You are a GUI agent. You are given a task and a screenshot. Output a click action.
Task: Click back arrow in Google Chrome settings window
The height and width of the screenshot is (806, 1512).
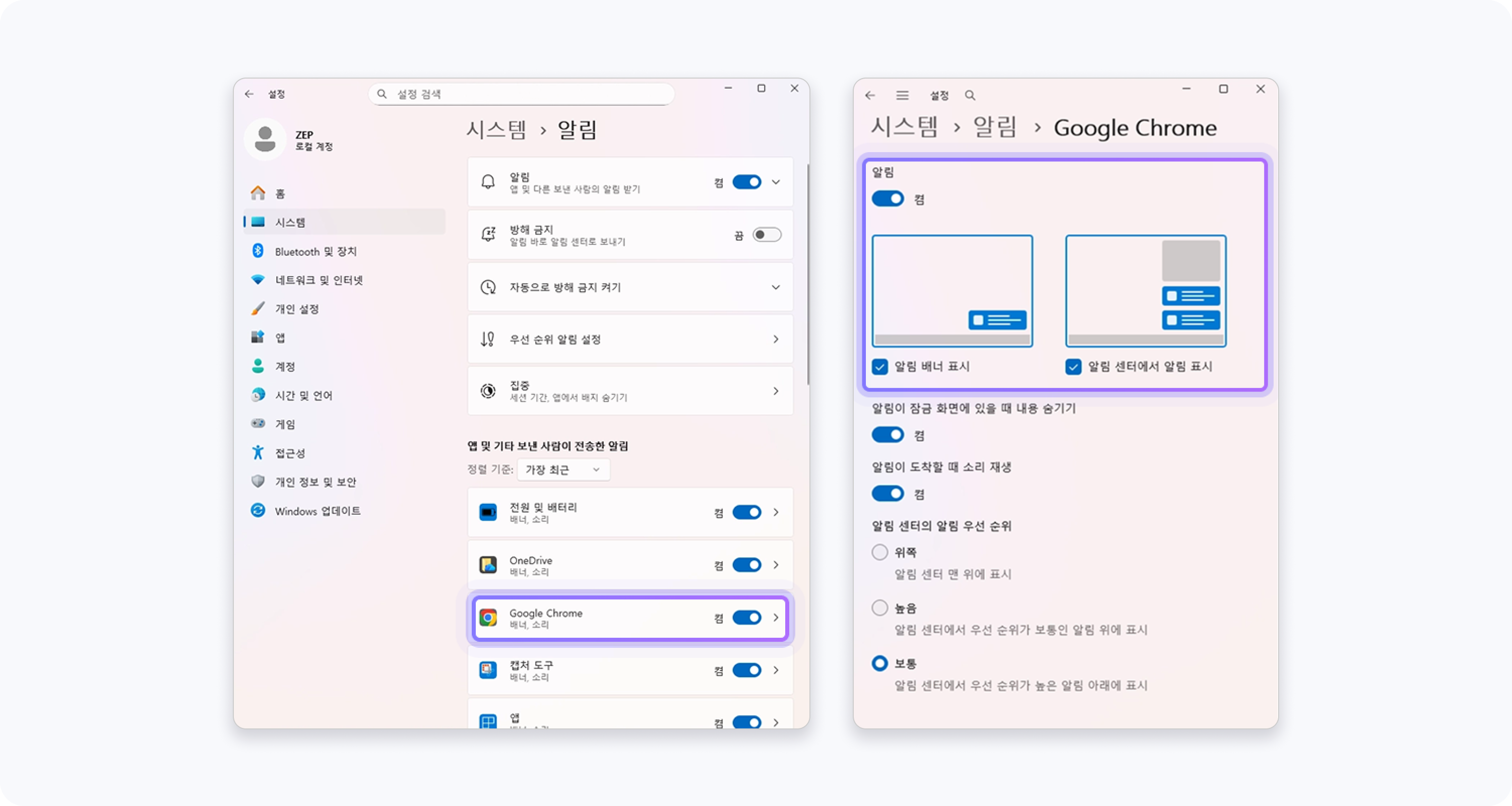click(870, 95)
